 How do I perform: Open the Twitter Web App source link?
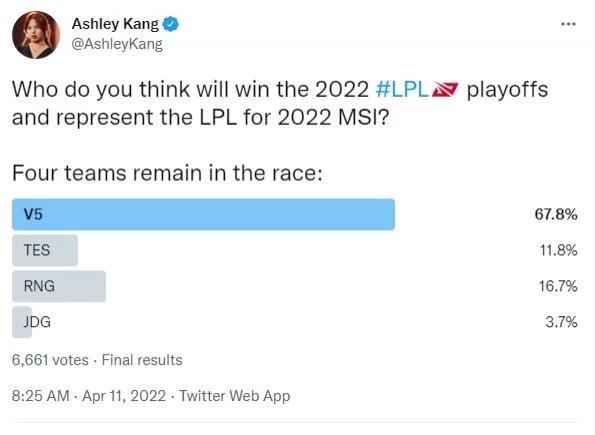[235, 396]
